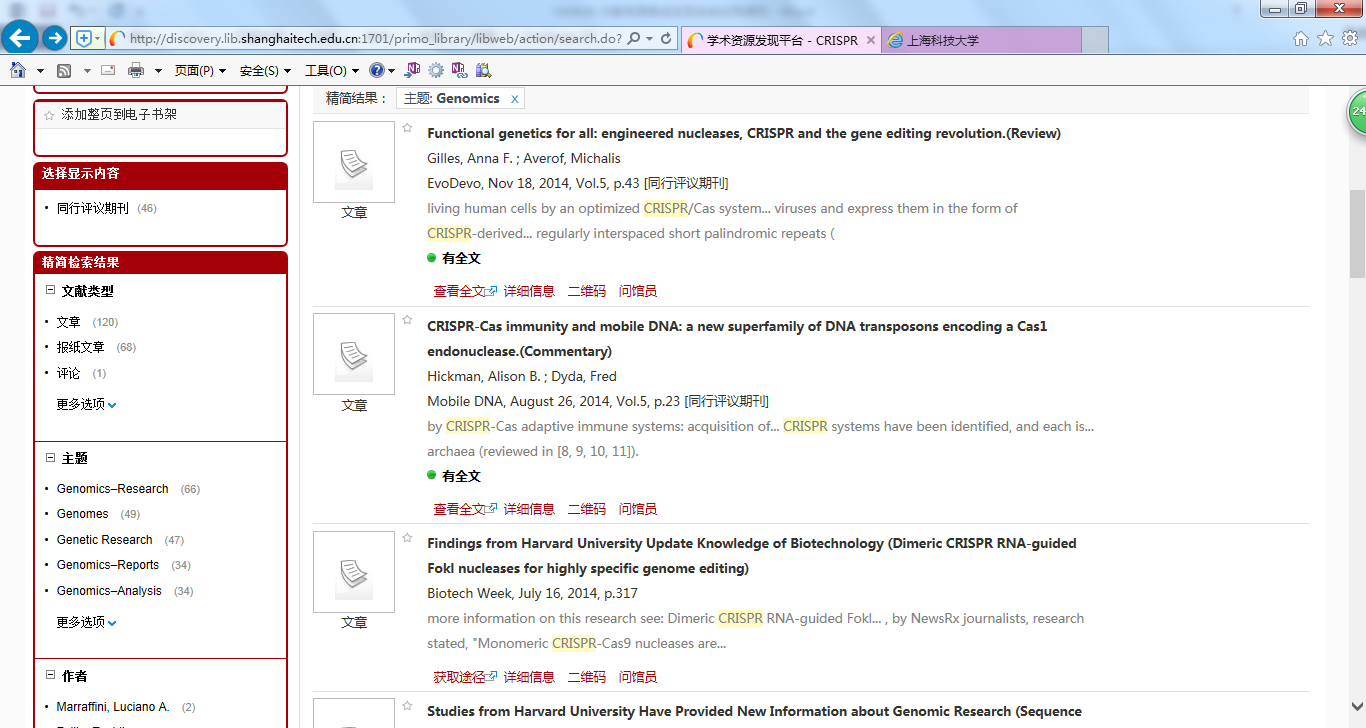Click the RSS feeds icon

click(x=64, y=71)
